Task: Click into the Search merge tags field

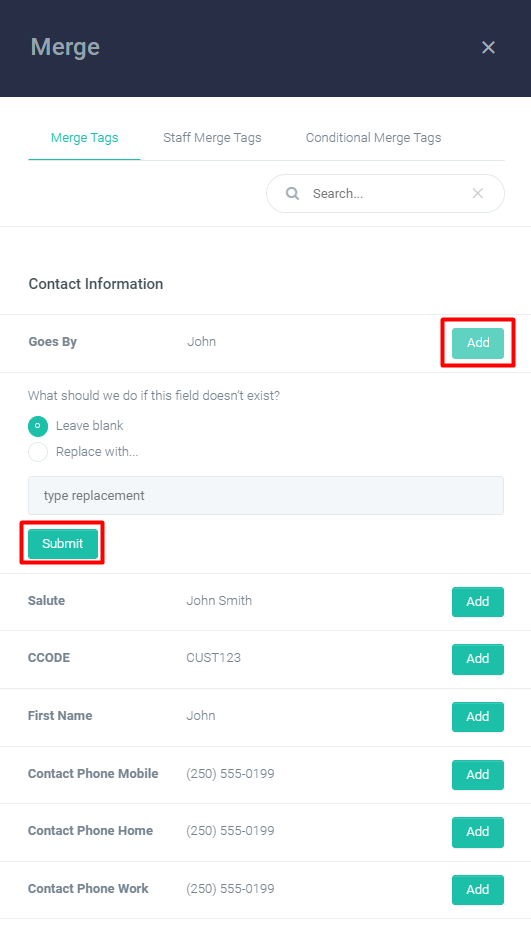Action: click(x=385, y=193)
